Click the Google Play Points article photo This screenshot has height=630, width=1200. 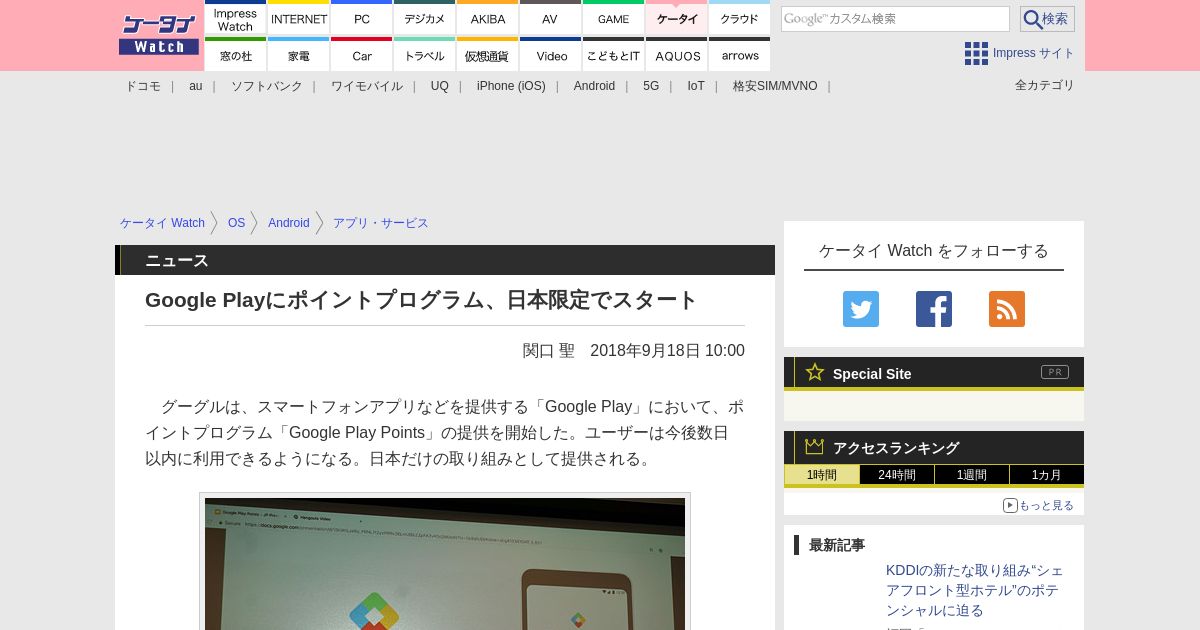(445, 563)
